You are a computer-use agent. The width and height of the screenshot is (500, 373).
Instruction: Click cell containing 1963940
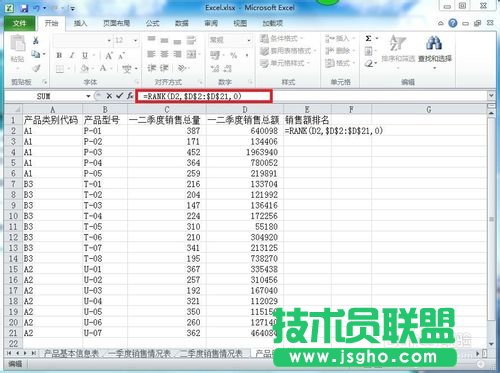pyautogui.click(x=245, y=152)
